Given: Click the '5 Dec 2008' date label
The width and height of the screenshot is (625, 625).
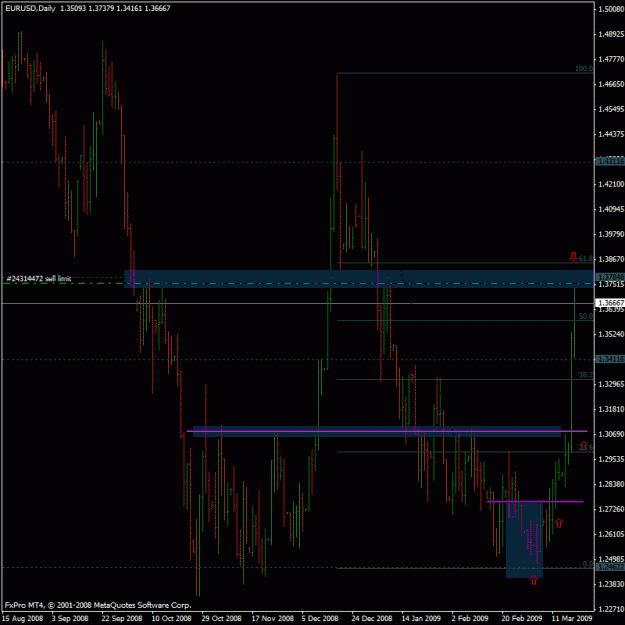Looking at the screenshot, I should tap(320, 618).
